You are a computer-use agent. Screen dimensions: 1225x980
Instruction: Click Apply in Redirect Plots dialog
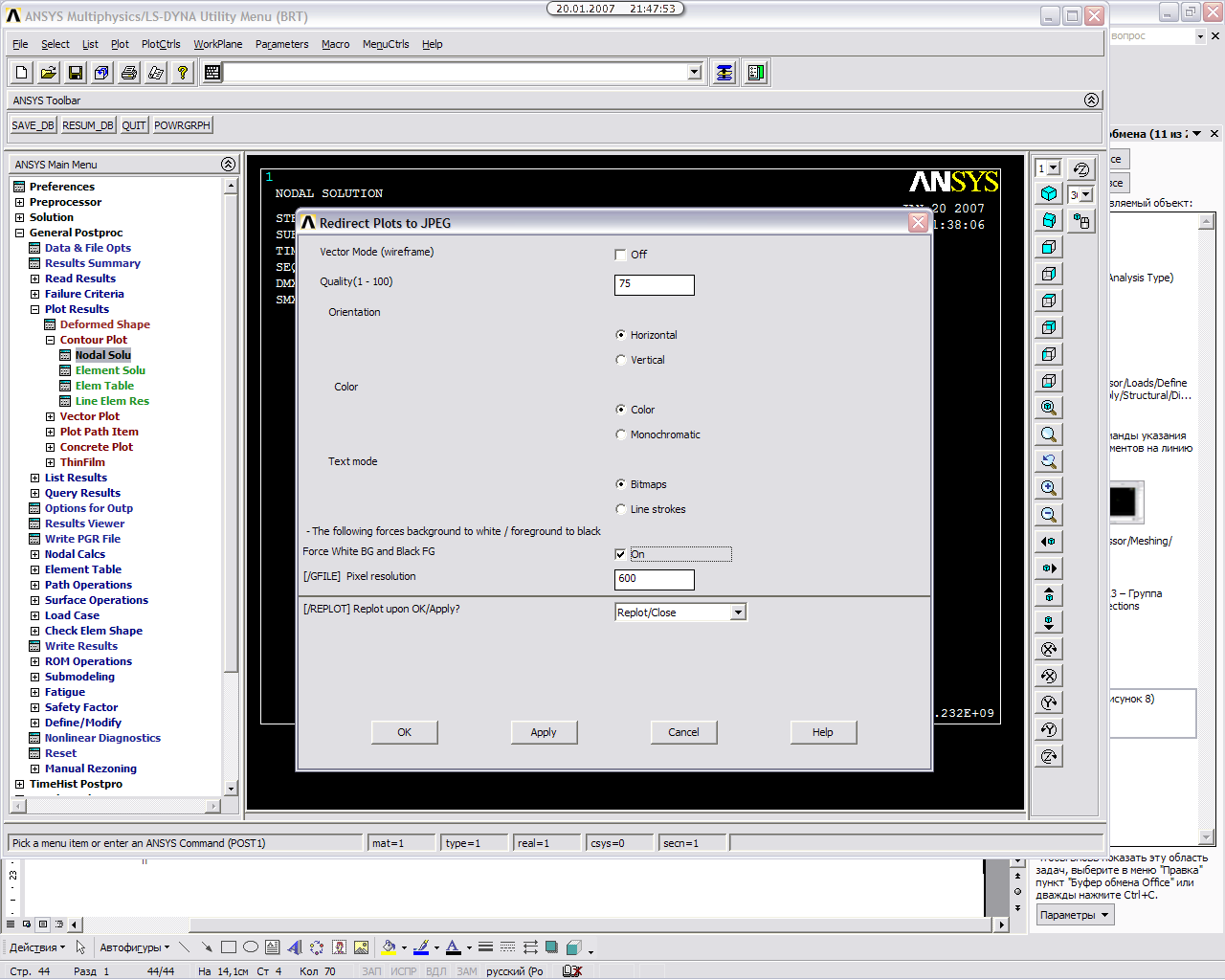coord(544,732)
